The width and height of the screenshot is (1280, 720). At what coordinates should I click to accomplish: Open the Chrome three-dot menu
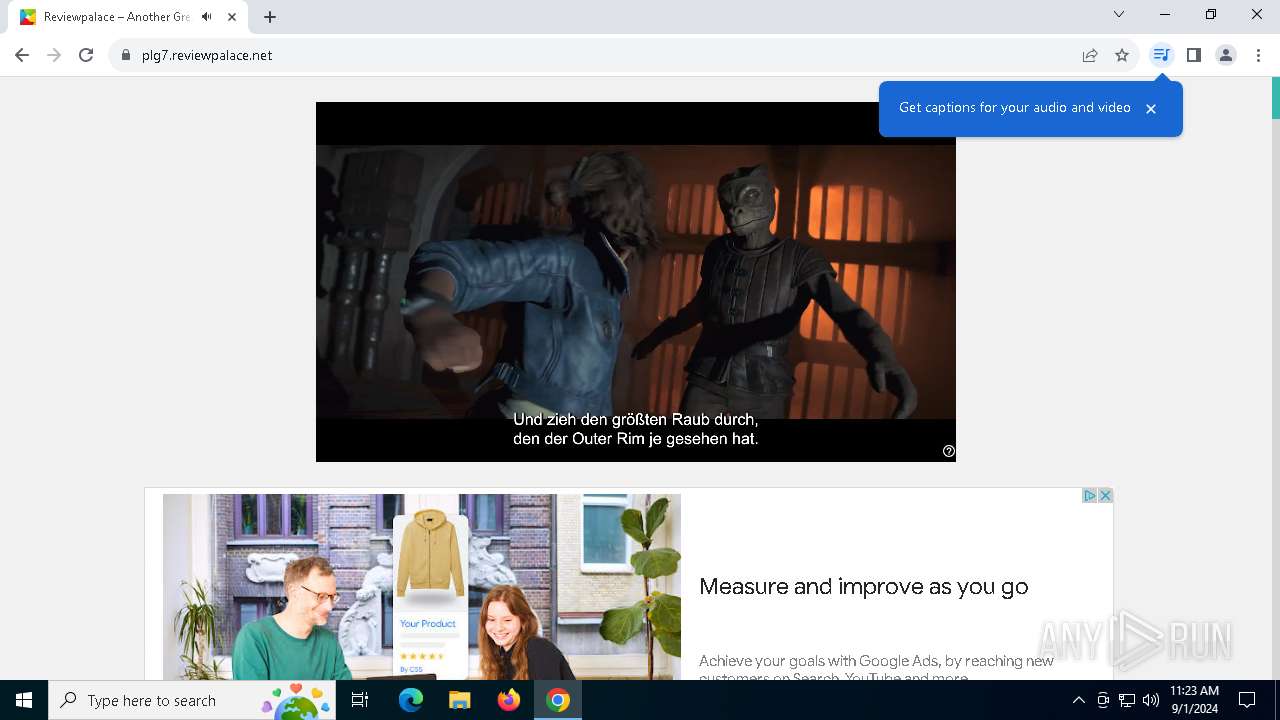tap(1258, 55)
